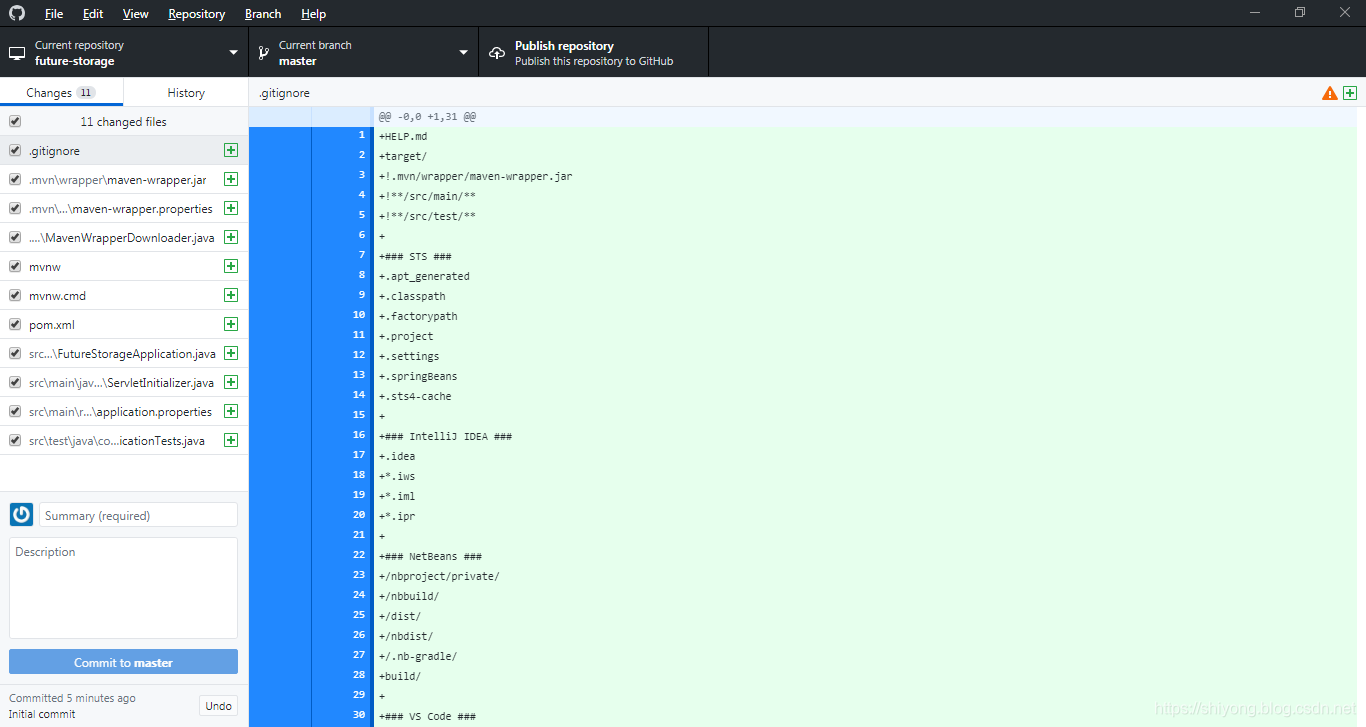Click the Summary required input field
The height and width of the screenshot is (727, 1366).
click(138, 514)
